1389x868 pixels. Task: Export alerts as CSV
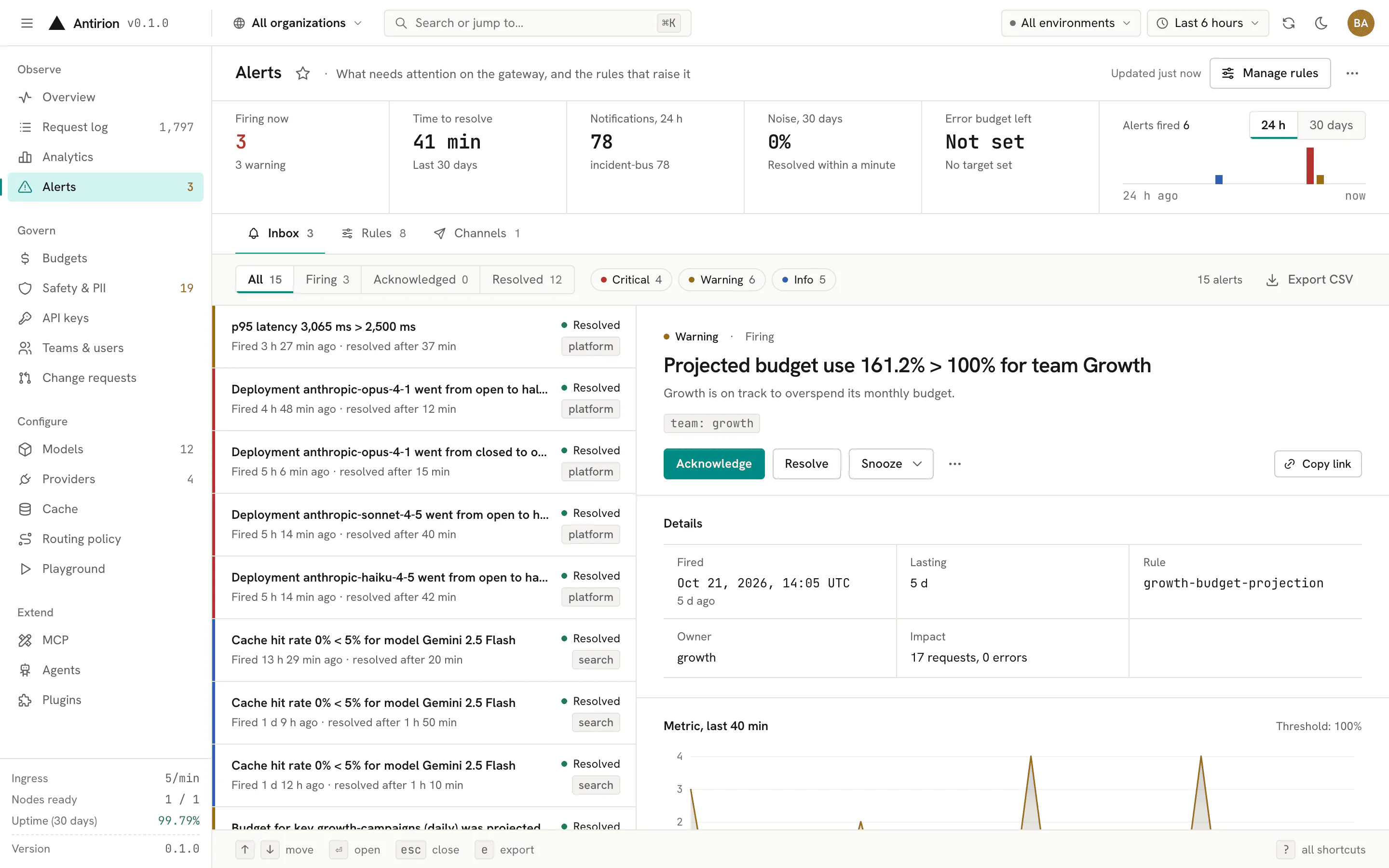point(1309,280)
